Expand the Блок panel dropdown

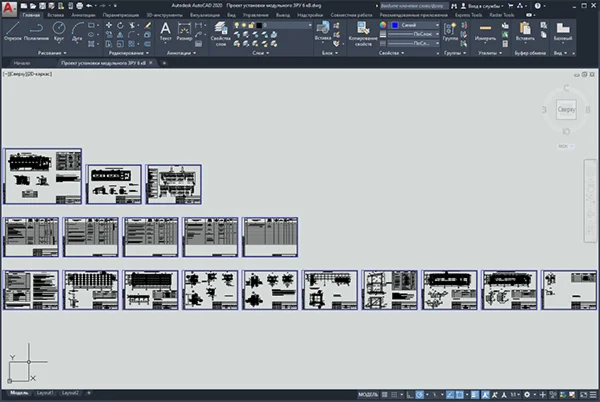click(329, 53)
